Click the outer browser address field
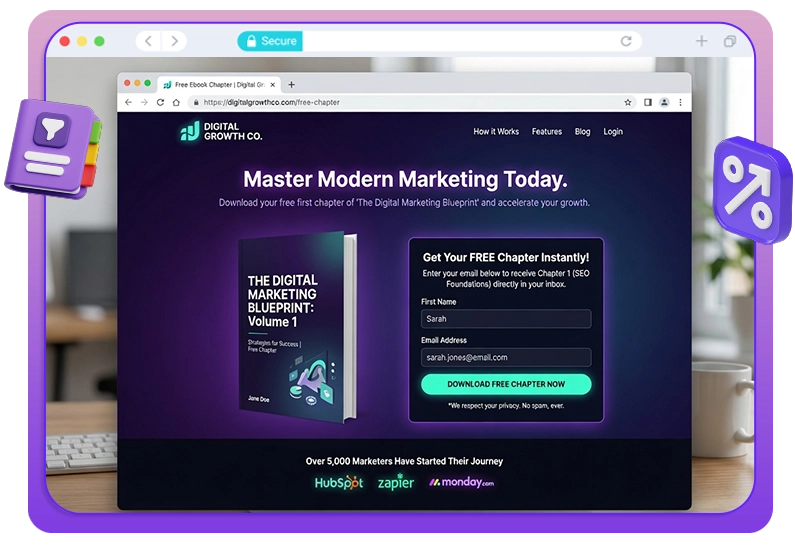The width and height of the screenshot is (795, 547). pos(439,41)
